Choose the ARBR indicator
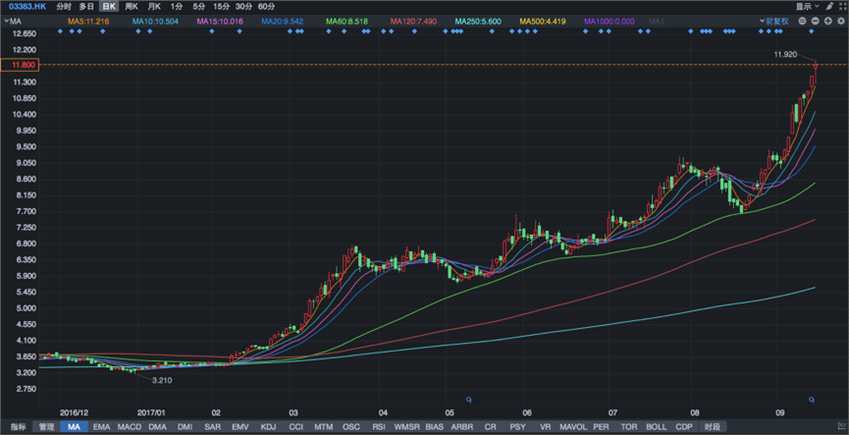850x435 pixels. (x=462, y=427)
